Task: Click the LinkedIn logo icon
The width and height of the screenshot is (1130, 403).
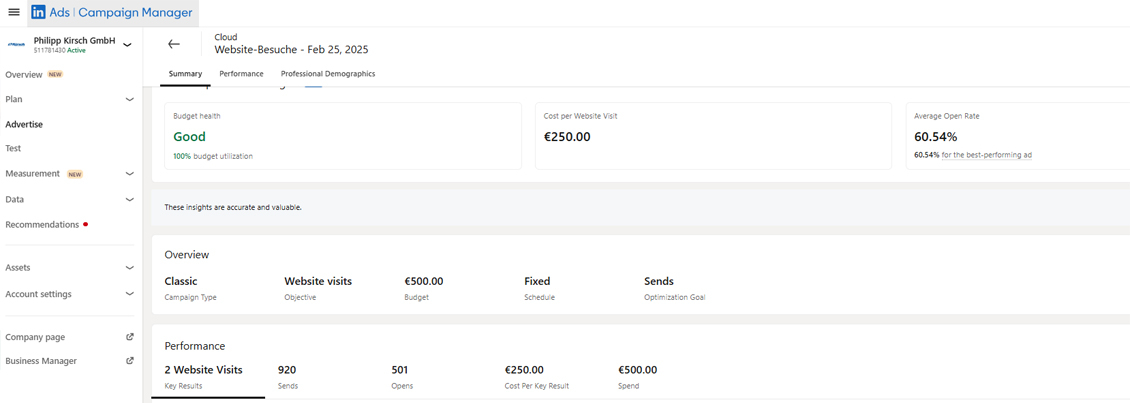Action: pos(38,13)
